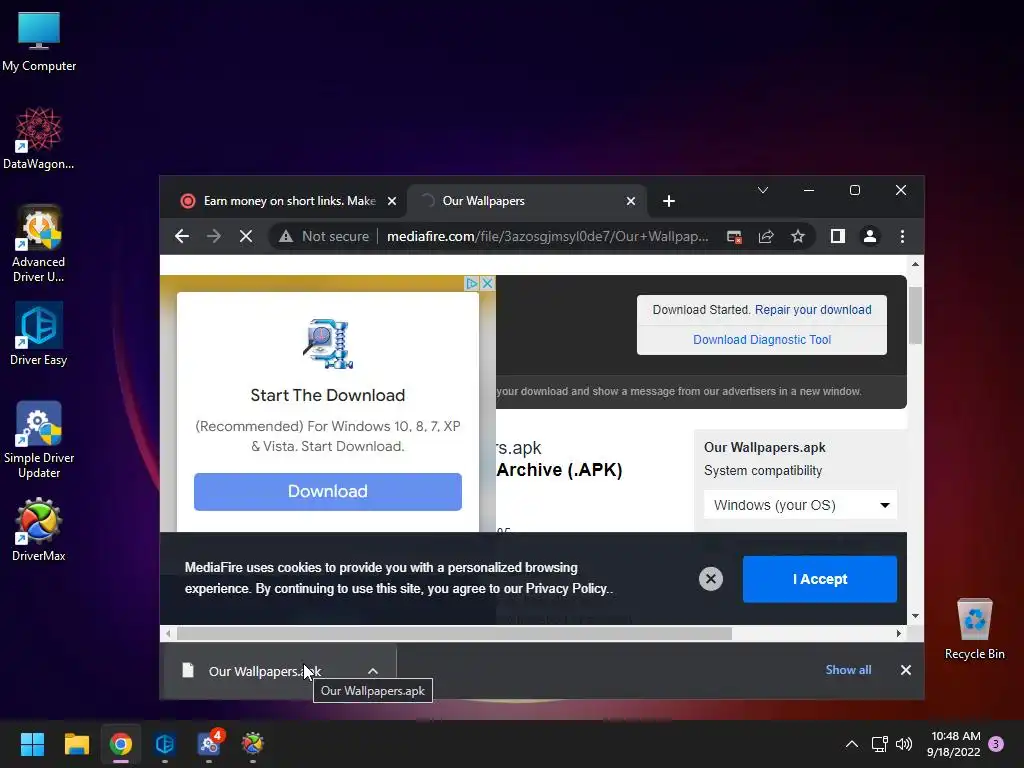Image resolution: width=1024 pixels, height=768 pixels.
Task: Open notification center badge showing 3
Action: point(997,744)
